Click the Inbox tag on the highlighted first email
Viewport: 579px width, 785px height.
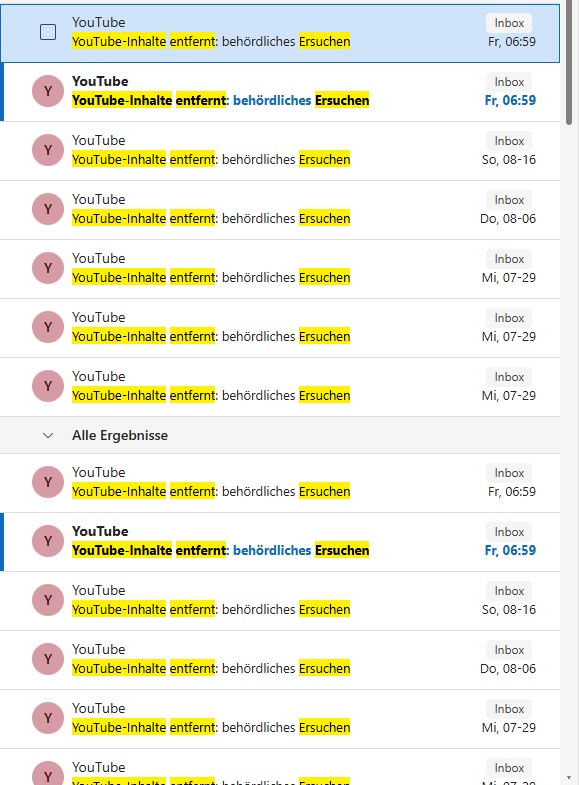[509, 23]
